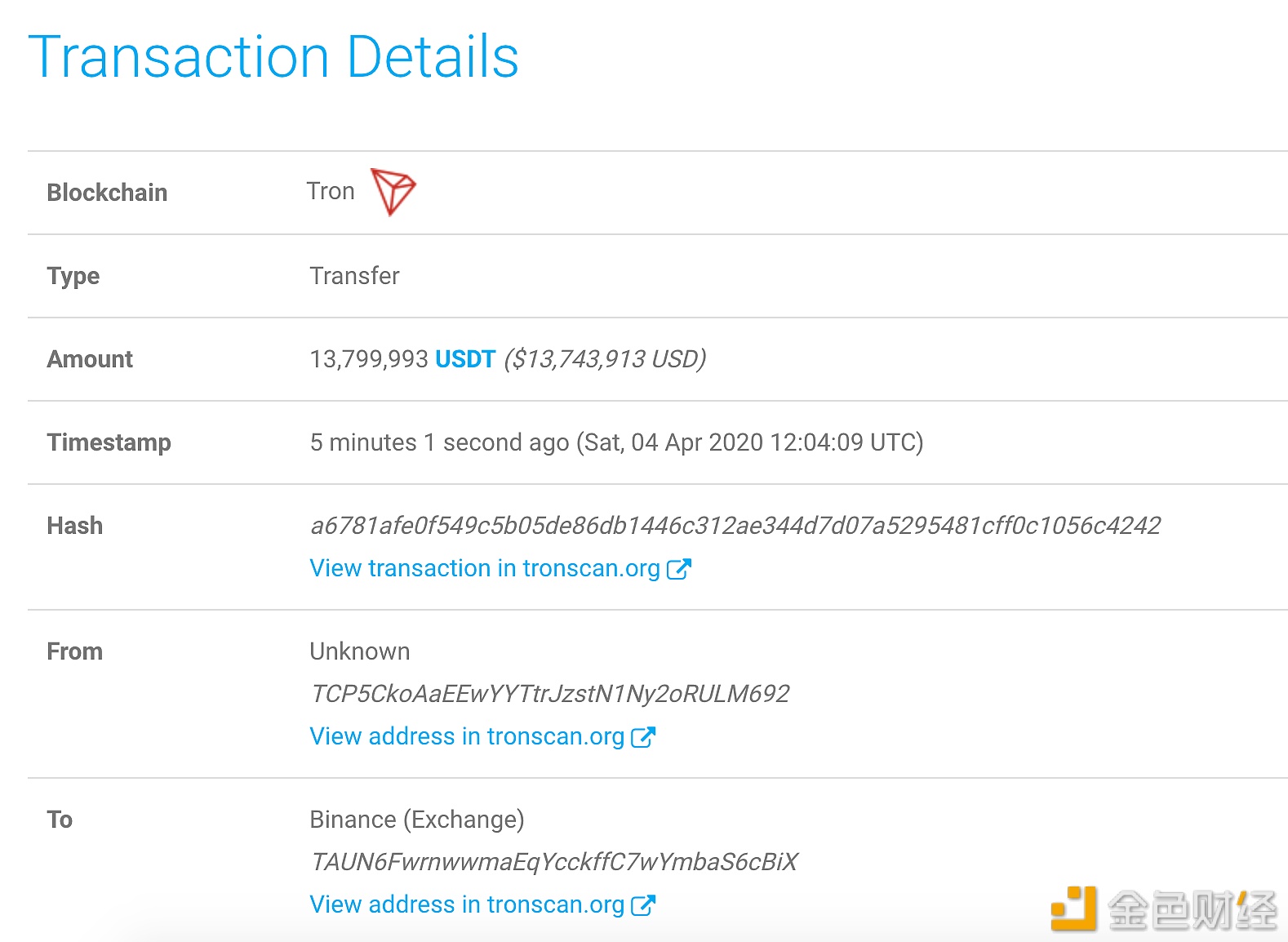Click the sender address TCP5CkoAaEEw…

pos(550,694)
